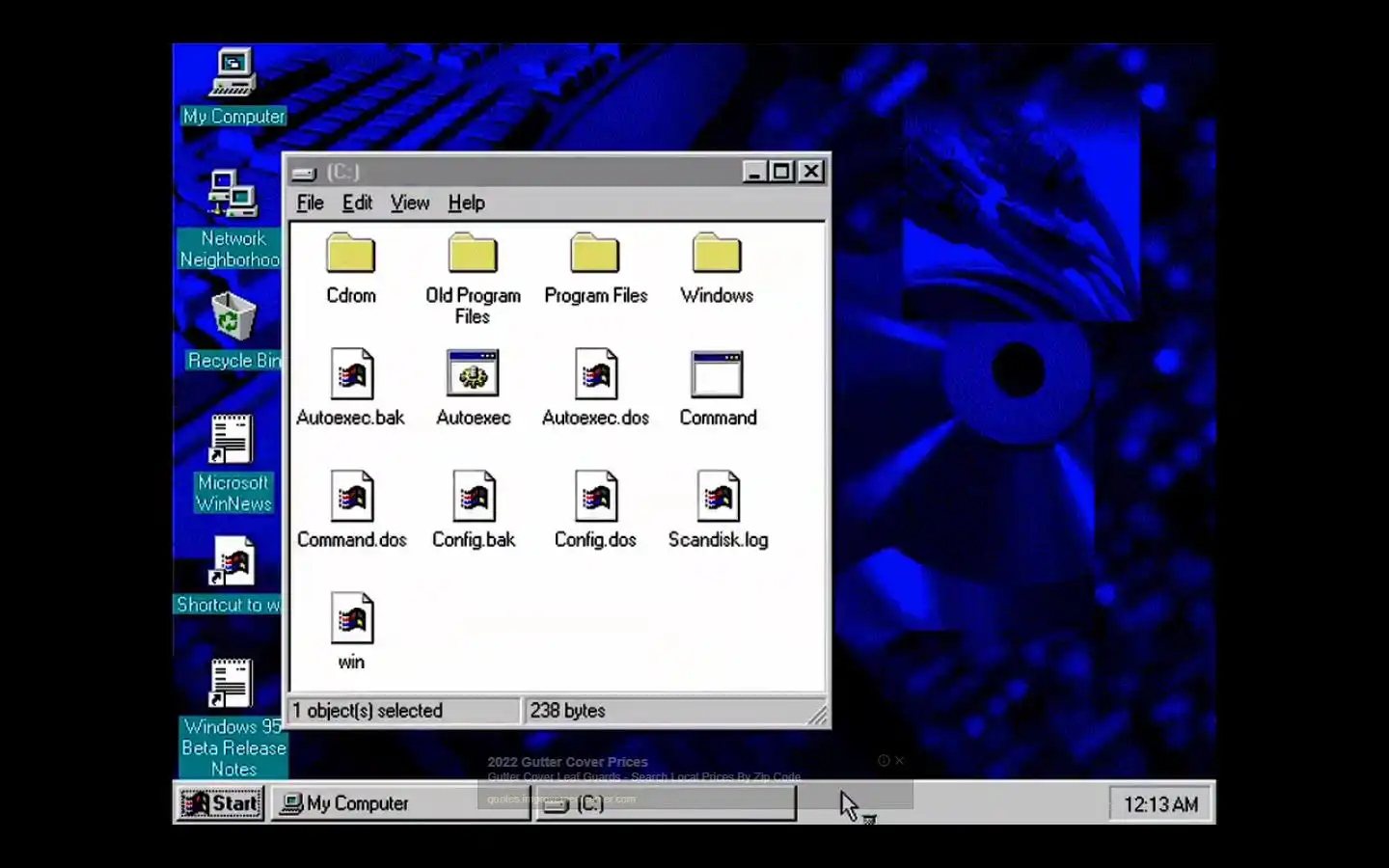Select the Command.dos file icon
Viewport: 1389px width, 868px height.
[351, 496]
